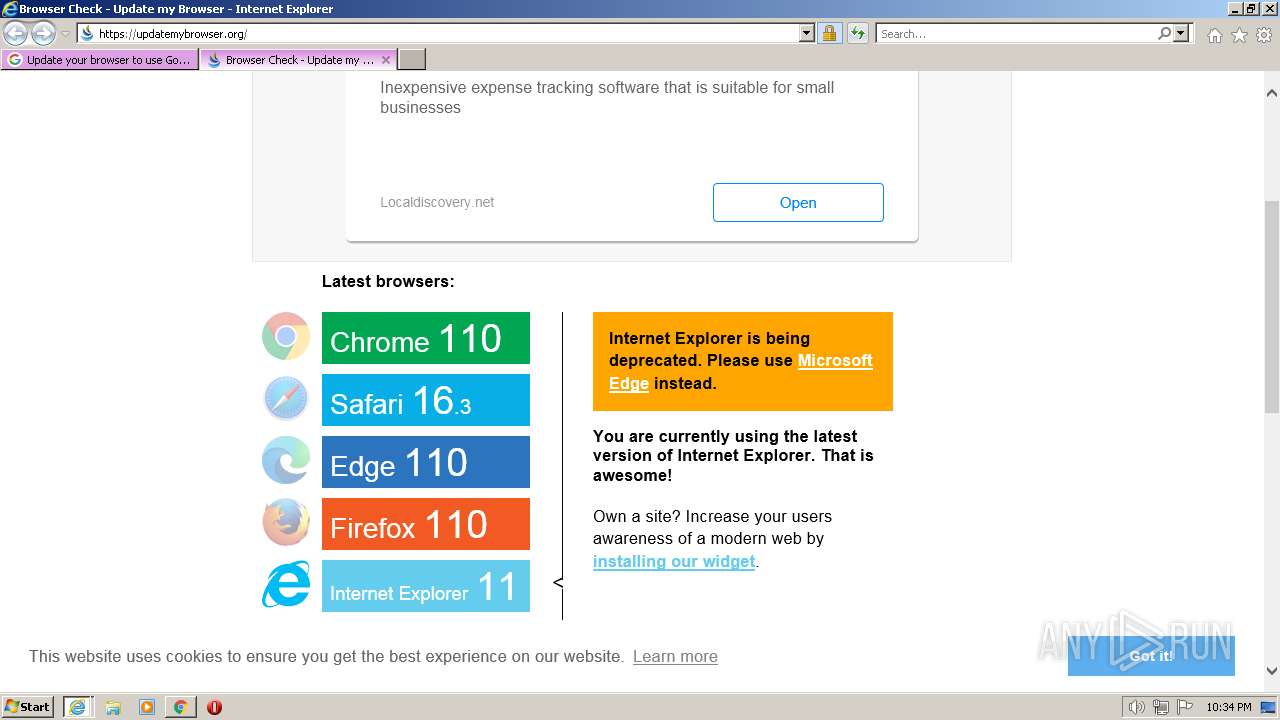Expand the address bar autocomplete dropdown

coord(807,34)
